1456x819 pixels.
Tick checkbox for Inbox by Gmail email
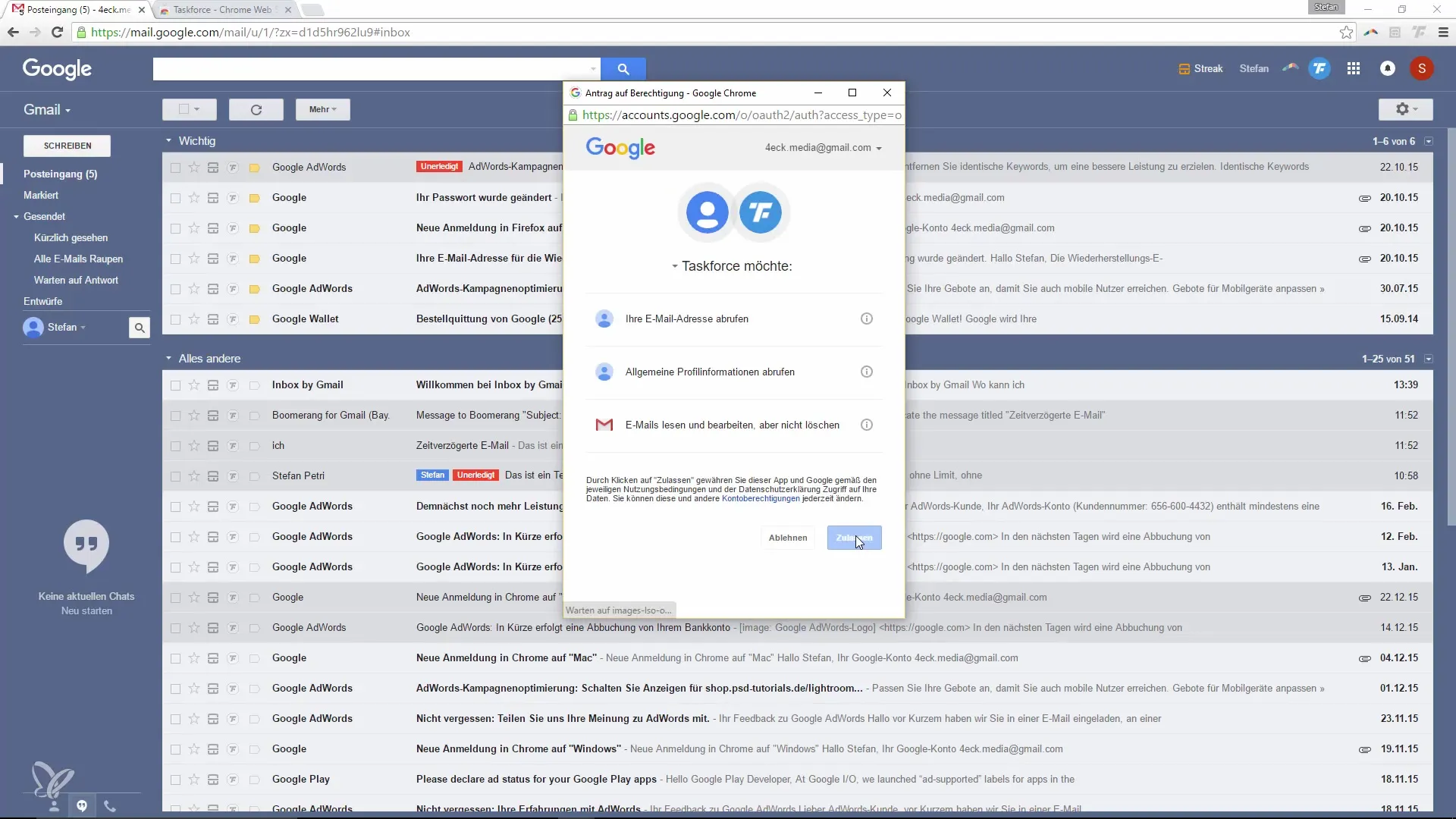(175, 384)
